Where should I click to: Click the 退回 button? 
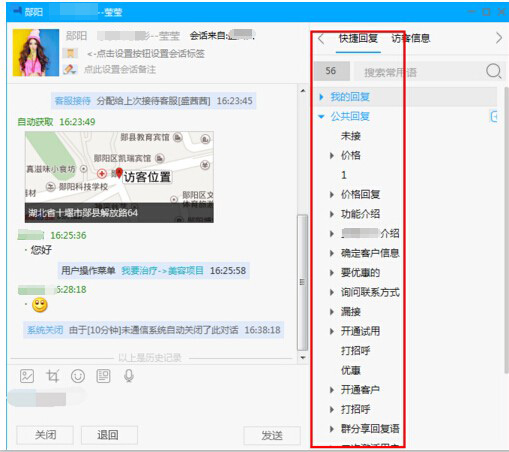(110, 435)
